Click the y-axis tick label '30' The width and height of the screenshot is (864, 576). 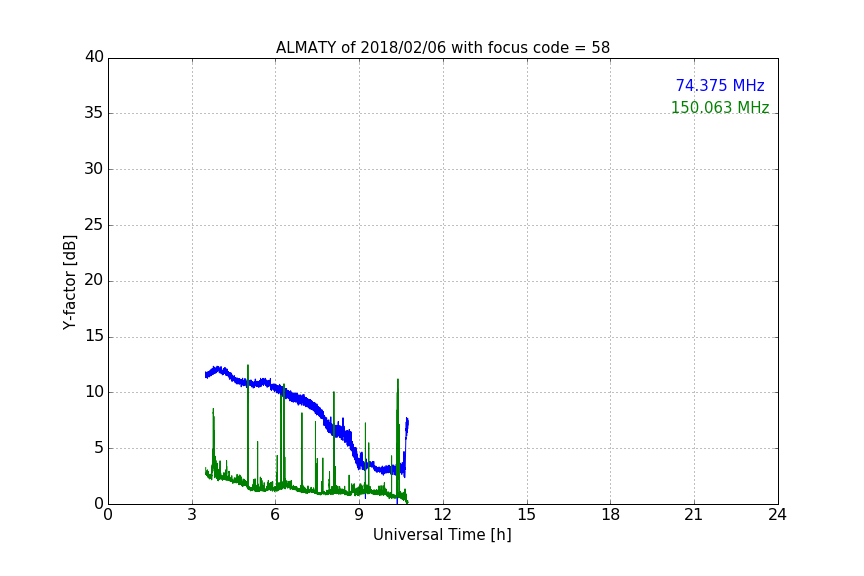tap(94, 169)
